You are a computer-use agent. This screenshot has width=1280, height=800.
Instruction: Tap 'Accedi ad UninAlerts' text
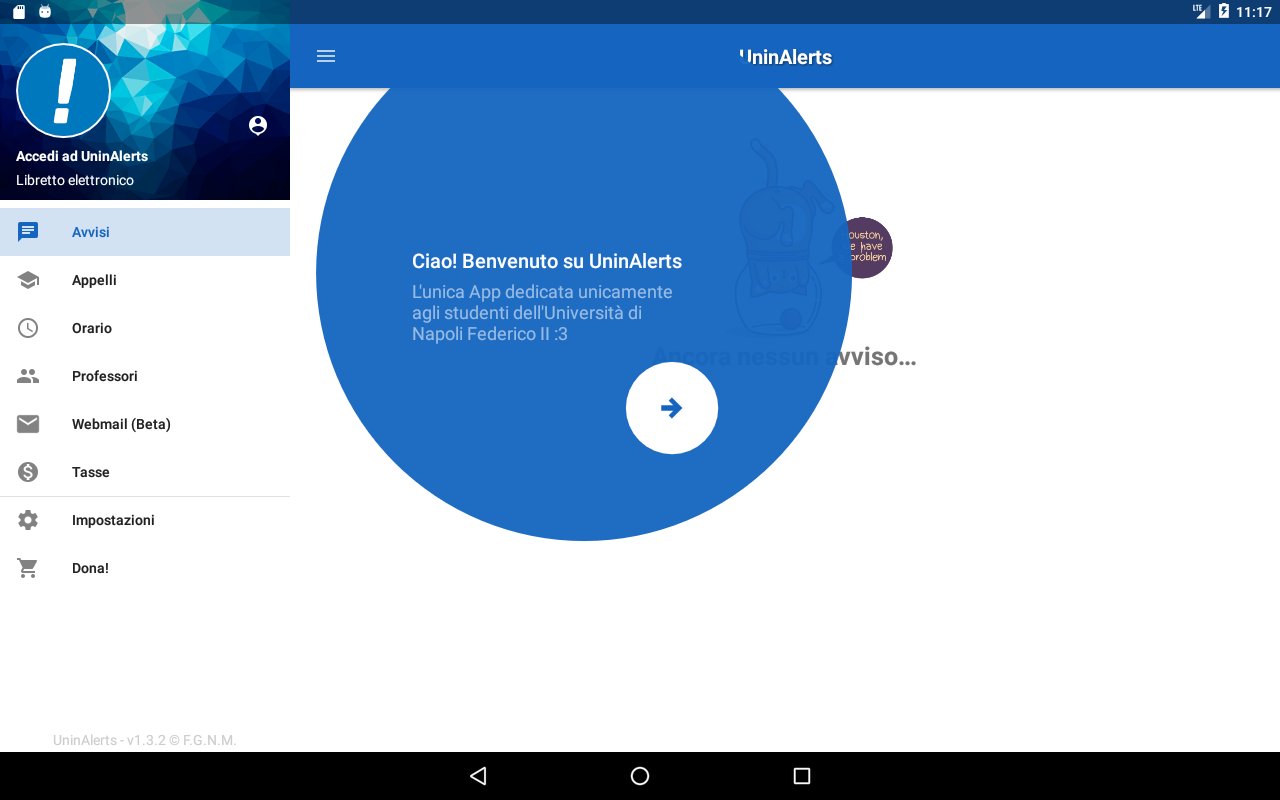pos(82,156)
